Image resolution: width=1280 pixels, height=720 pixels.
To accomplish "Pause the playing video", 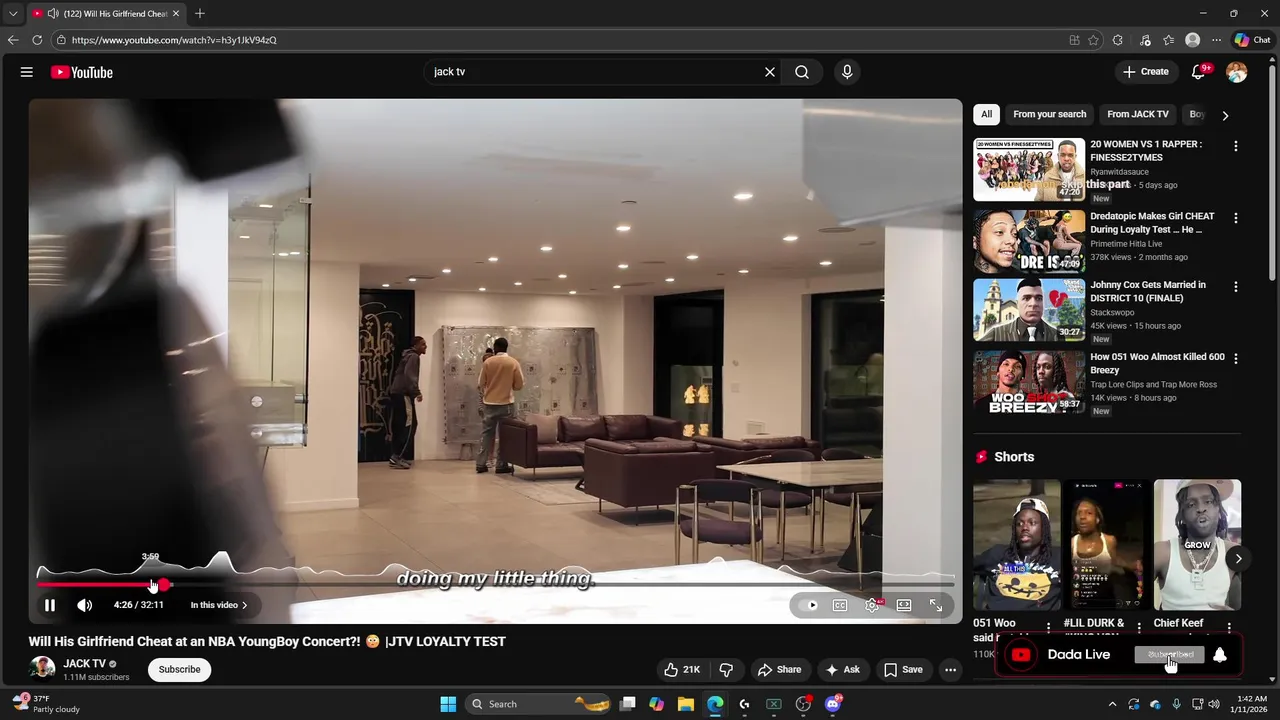I will point(50,605).
